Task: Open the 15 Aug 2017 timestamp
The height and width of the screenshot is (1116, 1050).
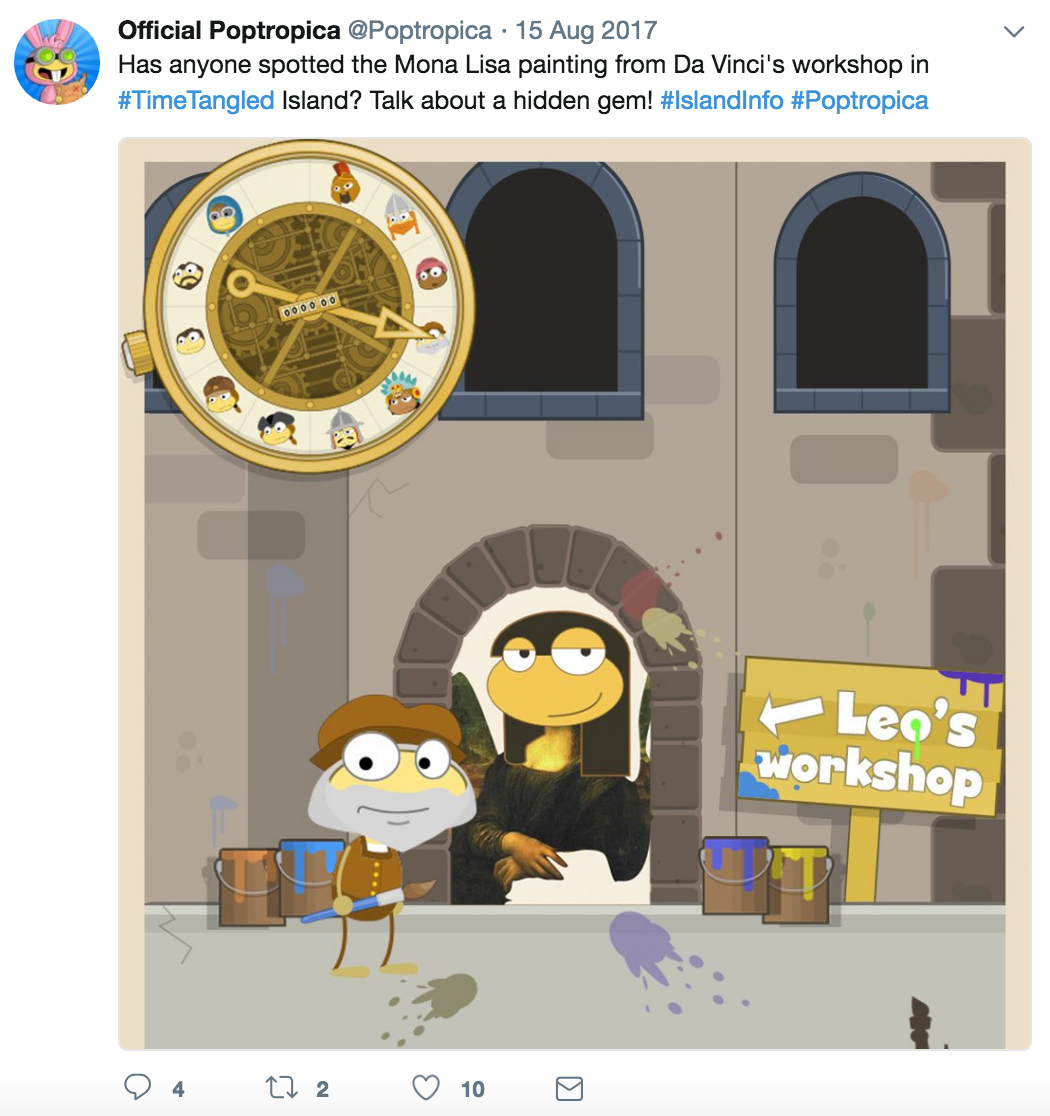Action: [586, 31]
